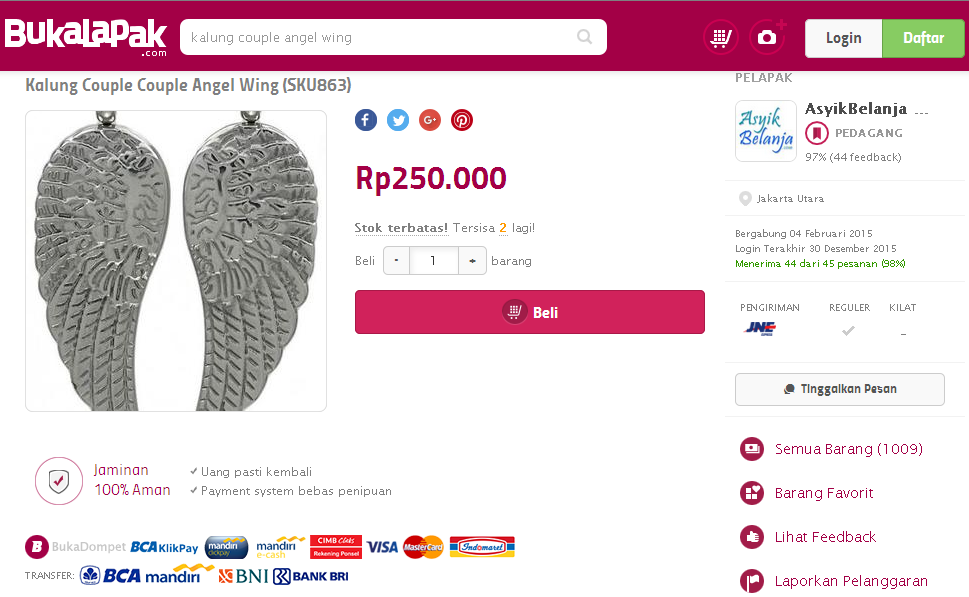This screenshot has width=969, height=597.
Task: Share product via Twitter icon
Action: pos(398,120)
